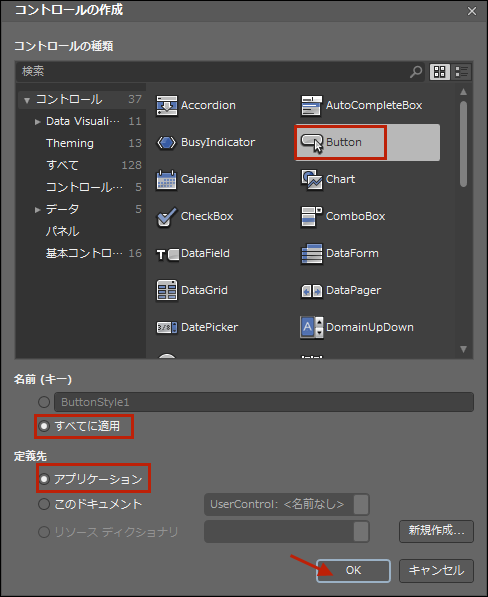Screen dimensions: 488x597
Task: Choose the AutoCompleteBox control icon
Action: click(x=311, y=105)
